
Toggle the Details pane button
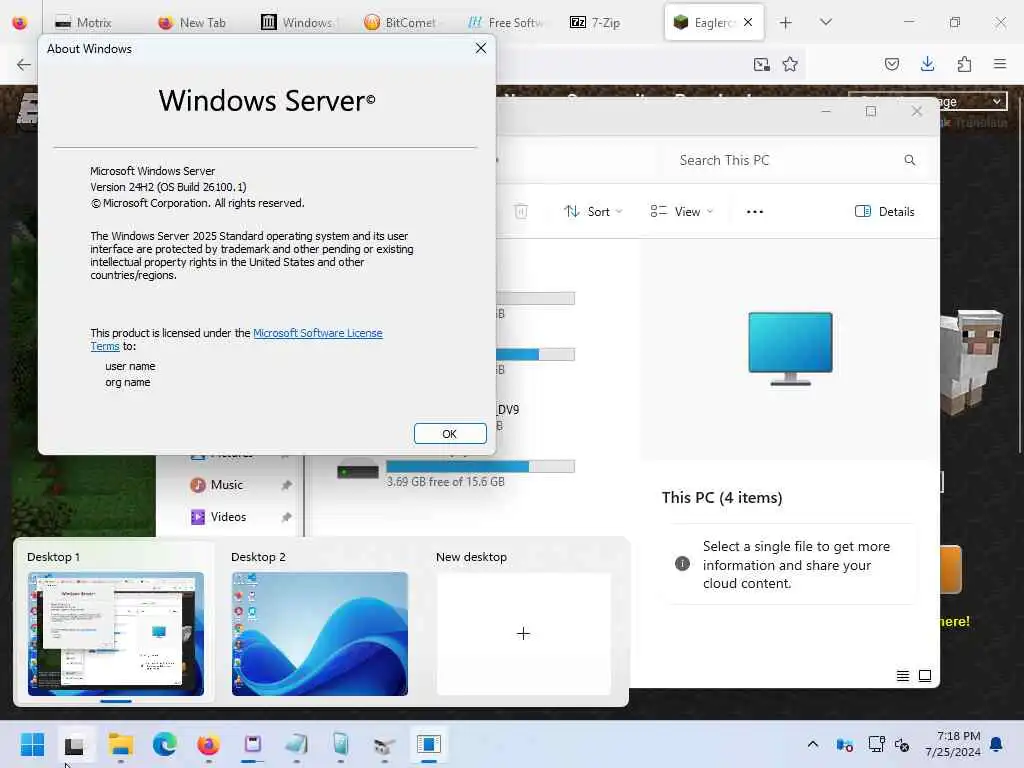885,212
